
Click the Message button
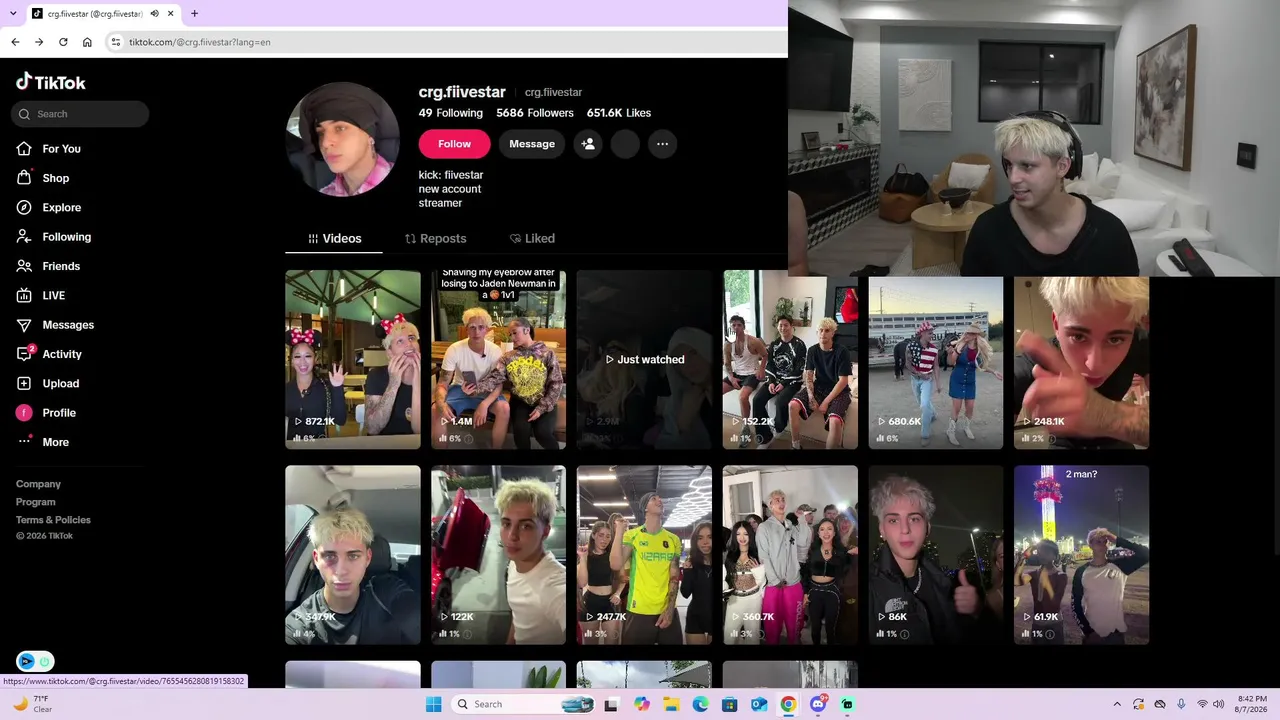(532, 144)
